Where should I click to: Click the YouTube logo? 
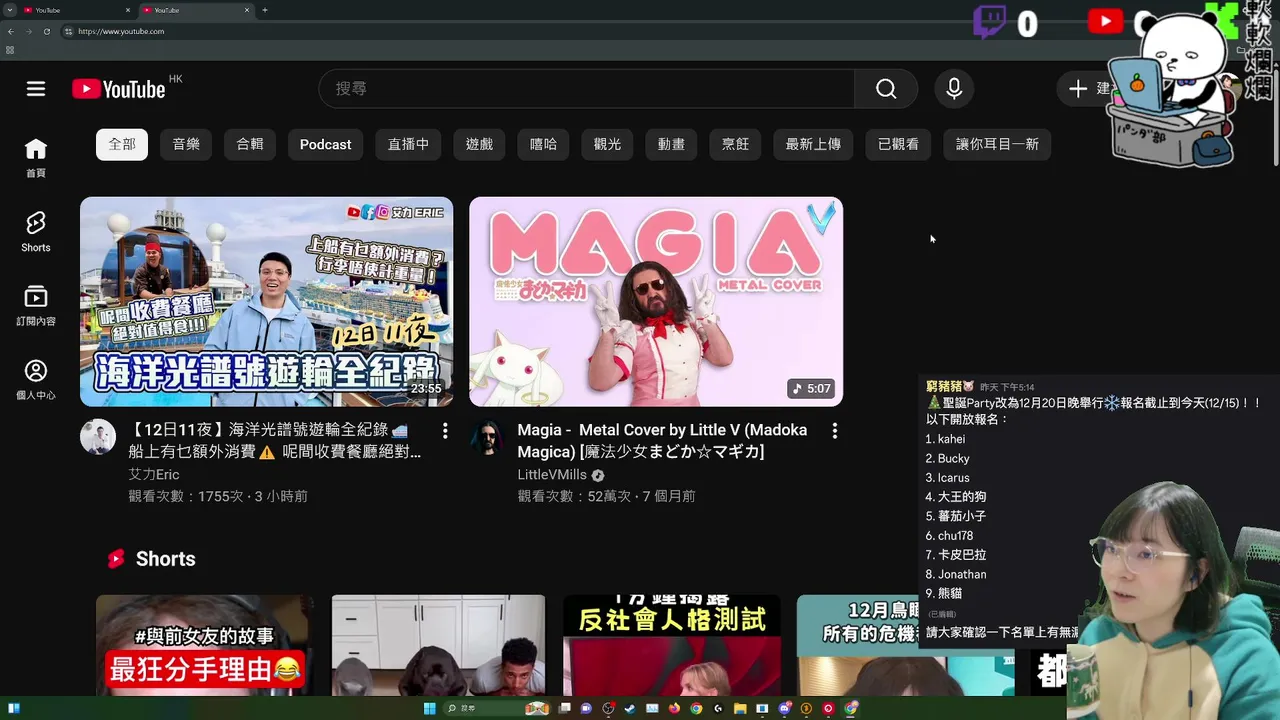tap(119, 89)
